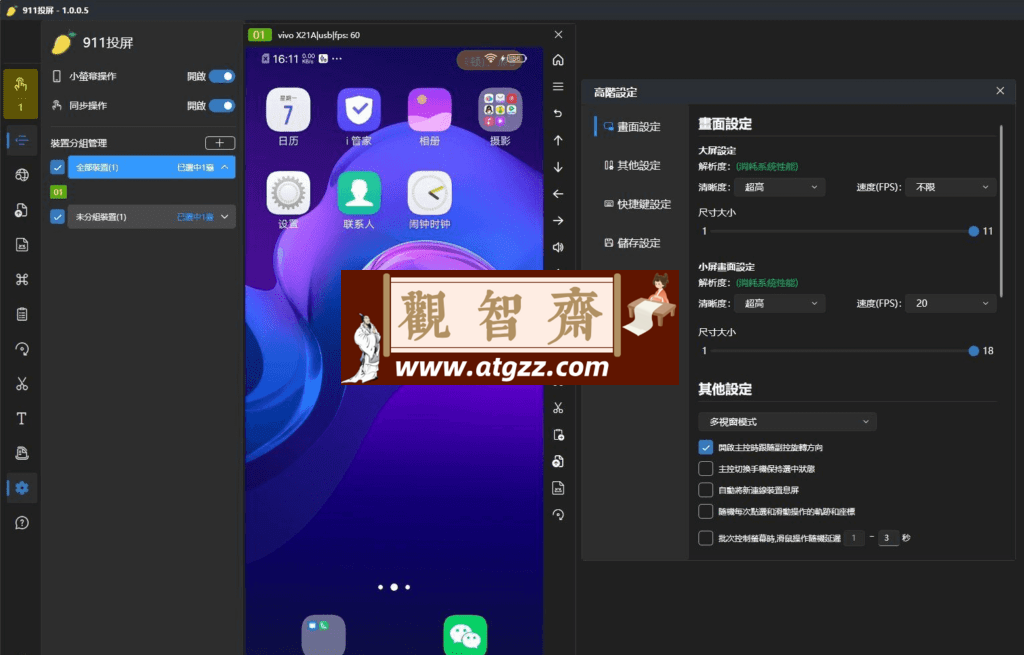Tap the home icon on phone toolbar
The height and width of the screenshot is (655, 1024).
[x=558, y=60]
